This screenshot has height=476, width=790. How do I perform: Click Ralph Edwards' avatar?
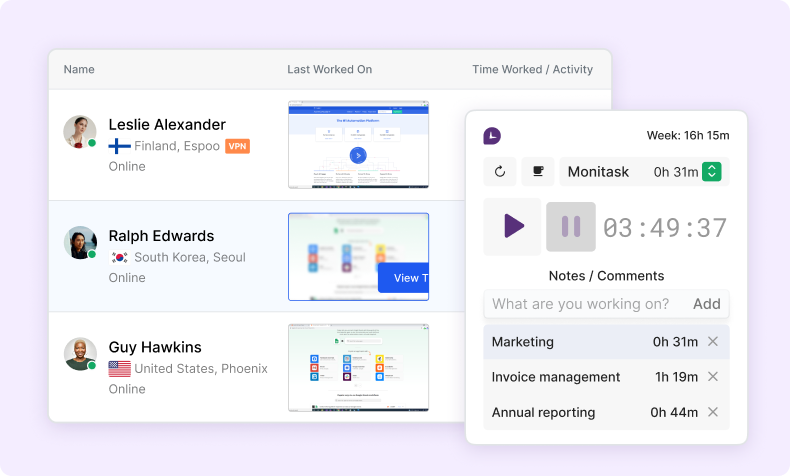(80, 243)
